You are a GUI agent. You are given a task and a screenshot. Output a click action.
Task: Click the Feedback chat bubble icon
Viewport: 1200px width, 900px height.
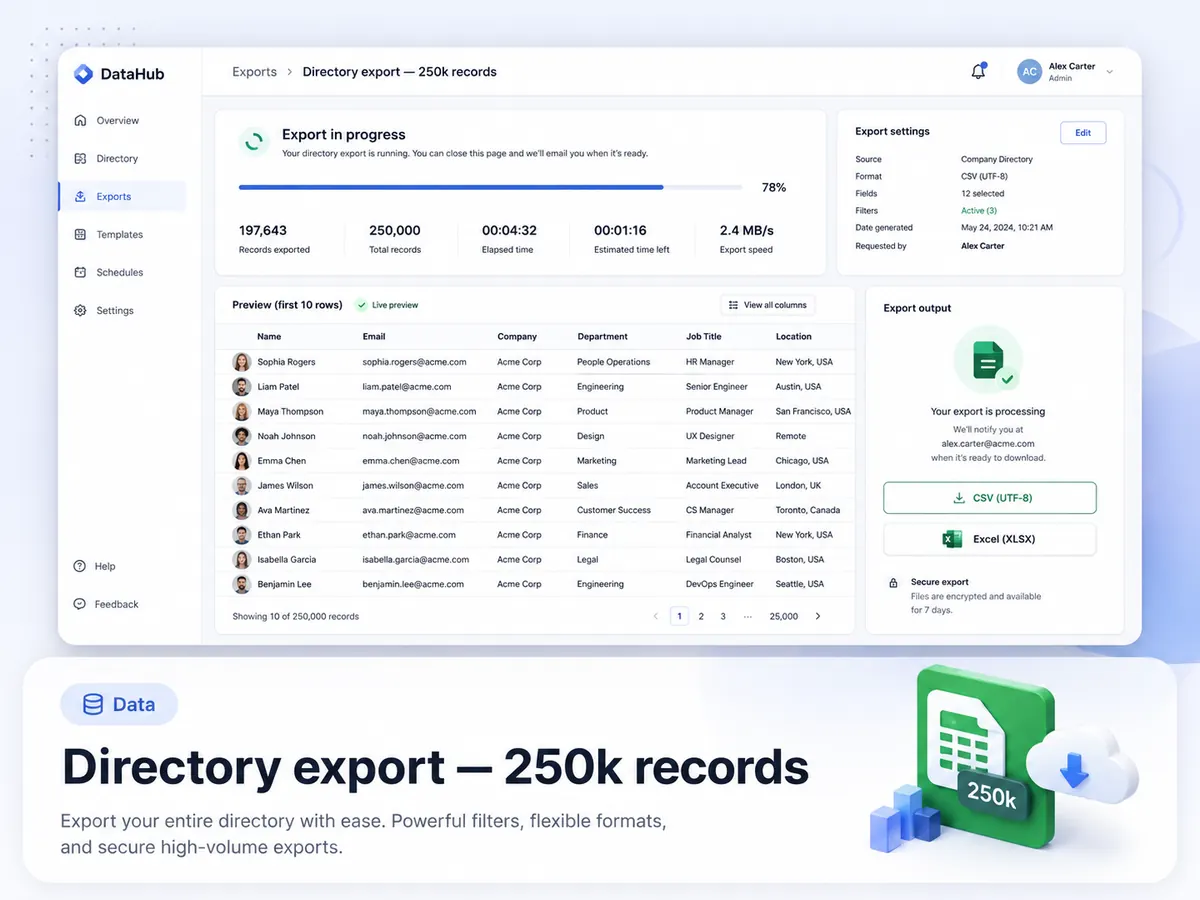(x=80, y=604)
